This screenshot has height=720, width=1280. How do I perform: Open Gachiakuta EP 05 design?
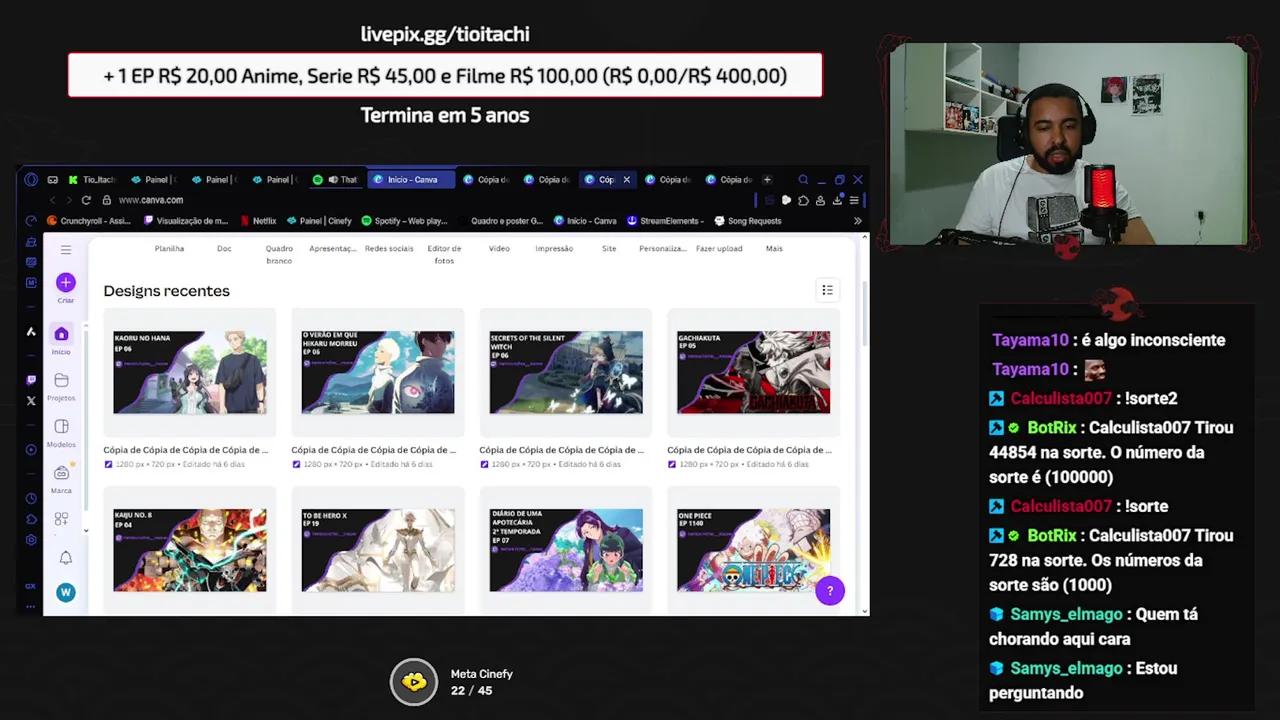pos(753,372)
